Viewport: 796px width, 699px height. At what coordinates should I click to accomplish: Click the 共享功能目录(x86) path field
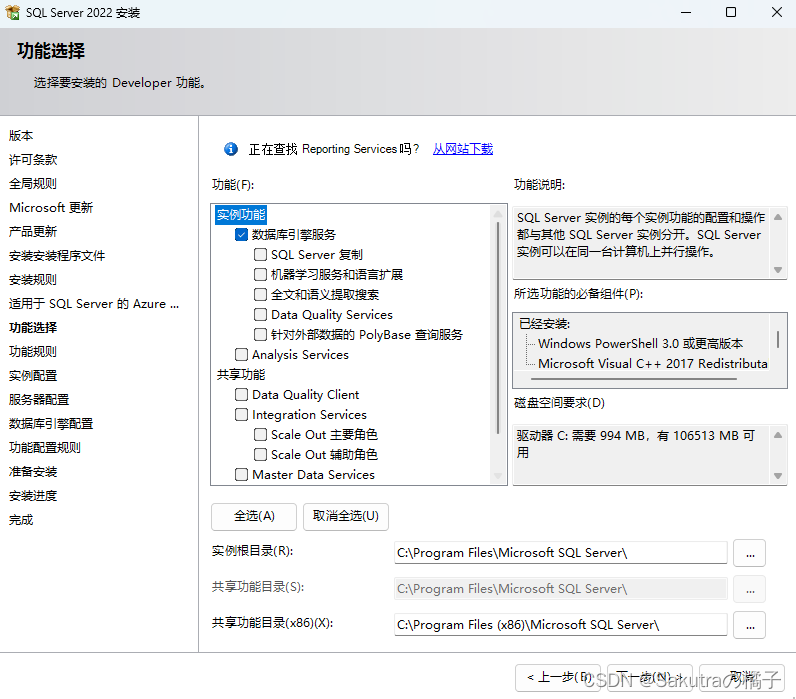(560, 625)
